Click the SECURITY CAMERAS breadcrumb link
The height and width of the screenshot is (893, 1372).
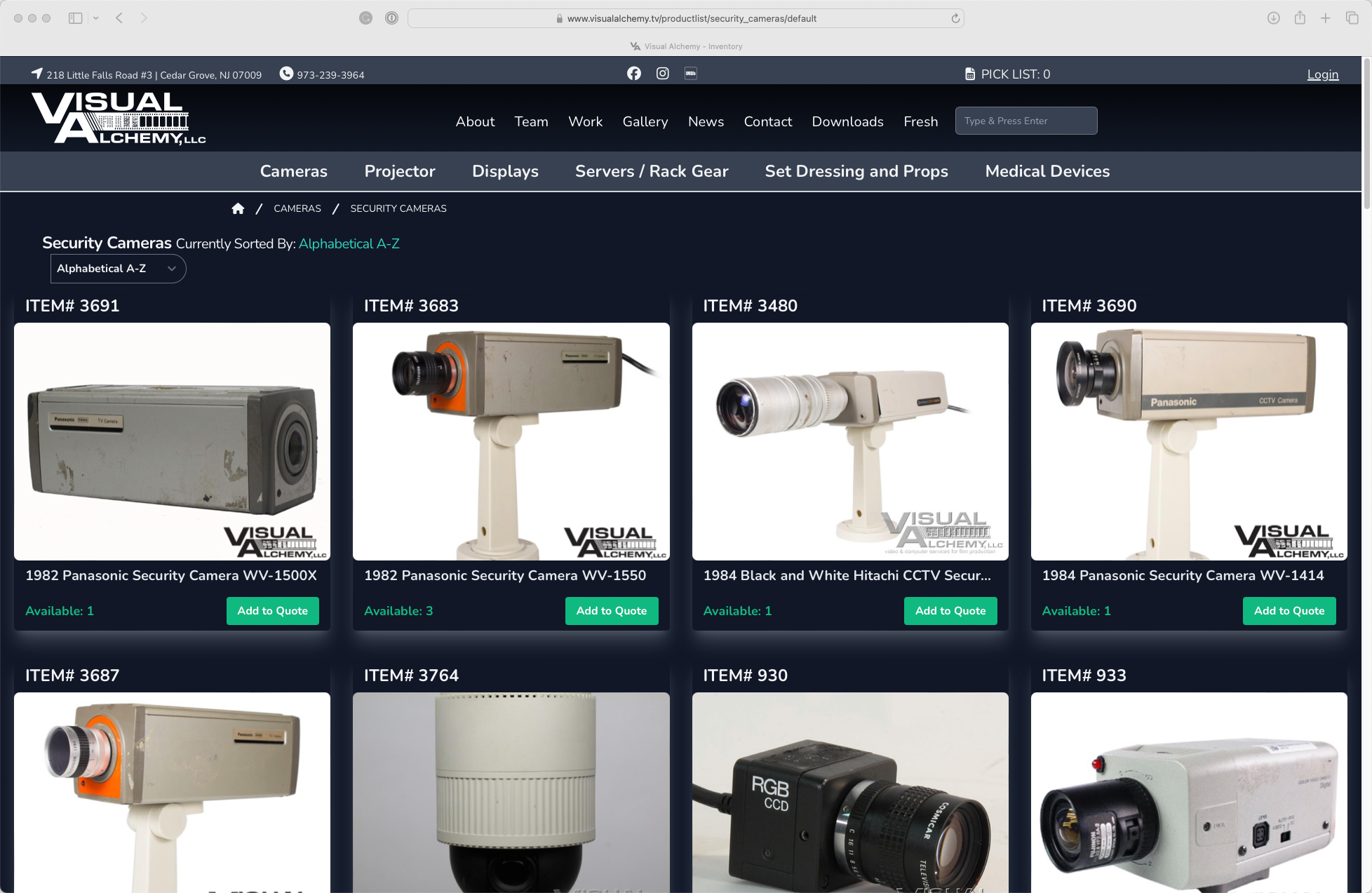point(398,208)
